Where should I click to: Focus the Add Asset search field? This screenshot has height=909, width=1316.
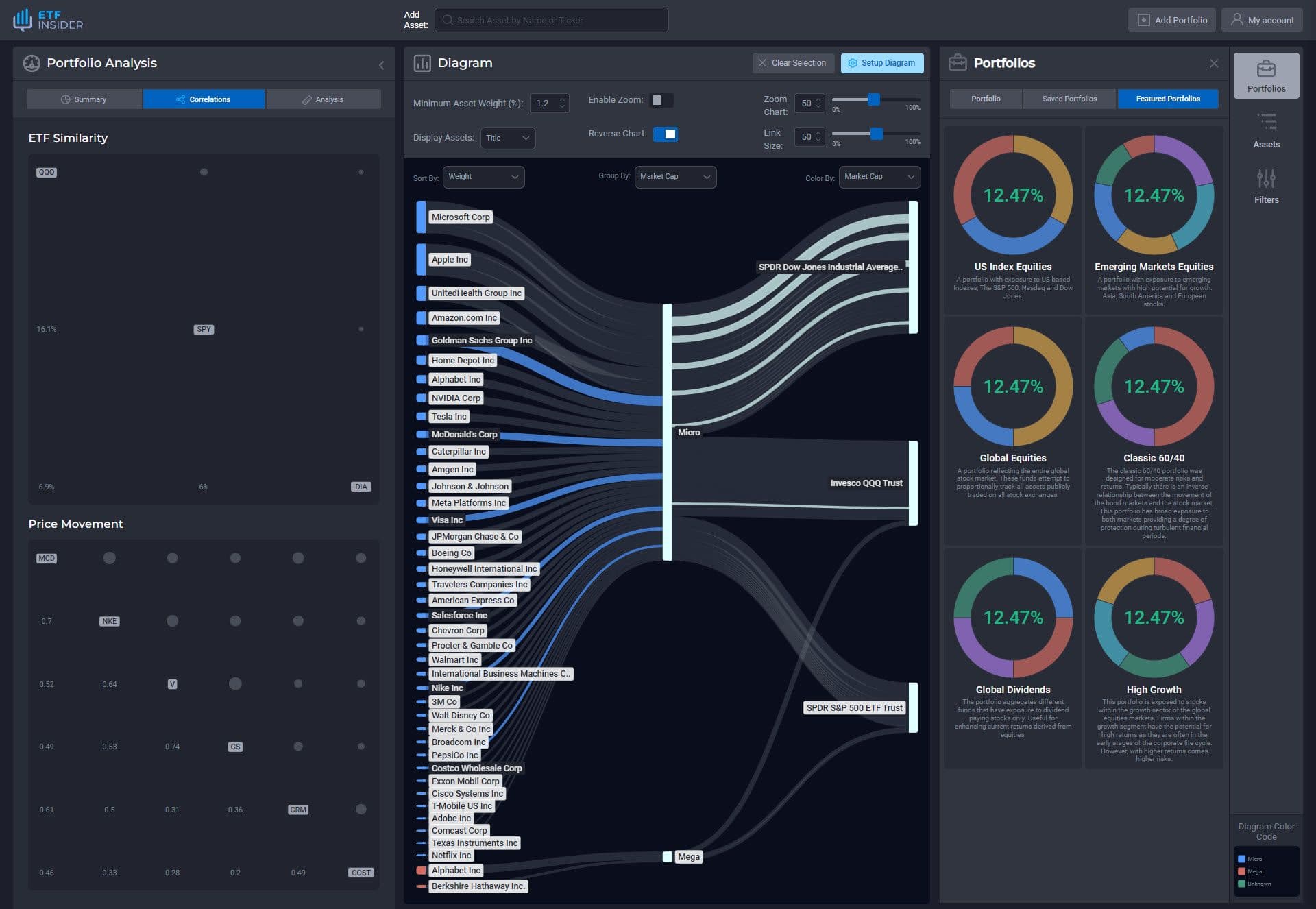pos(552,20)
